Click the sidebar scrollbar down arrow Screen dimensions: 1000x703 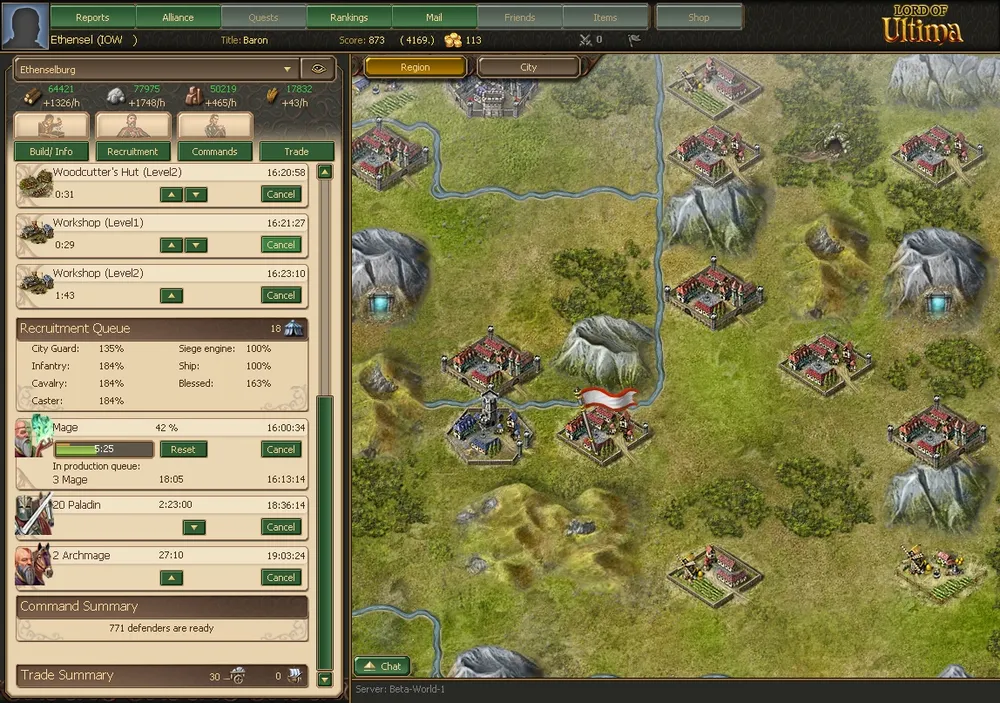[x=325, y=679]
